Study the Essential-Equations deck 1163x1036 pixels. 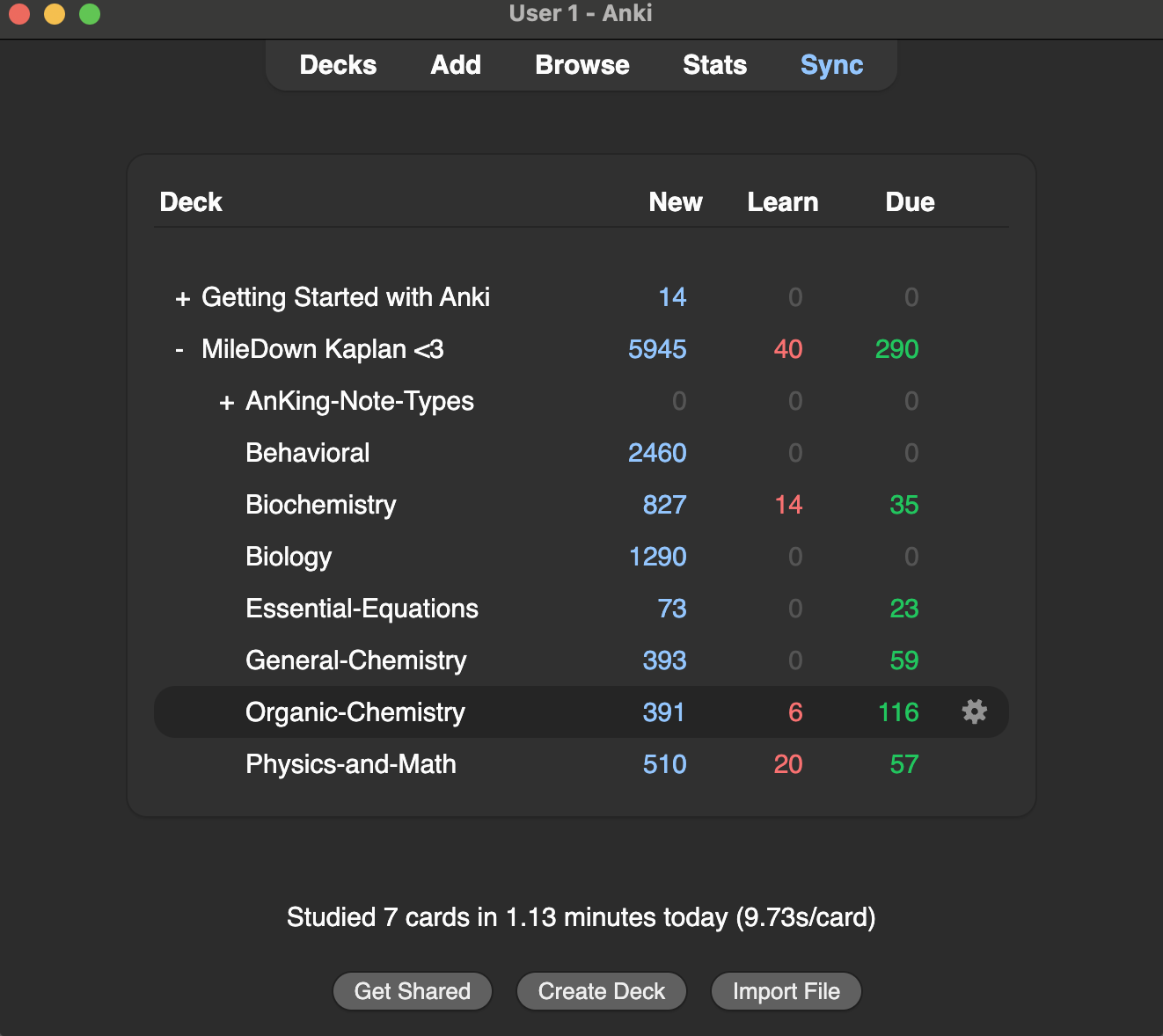point(362,609)
